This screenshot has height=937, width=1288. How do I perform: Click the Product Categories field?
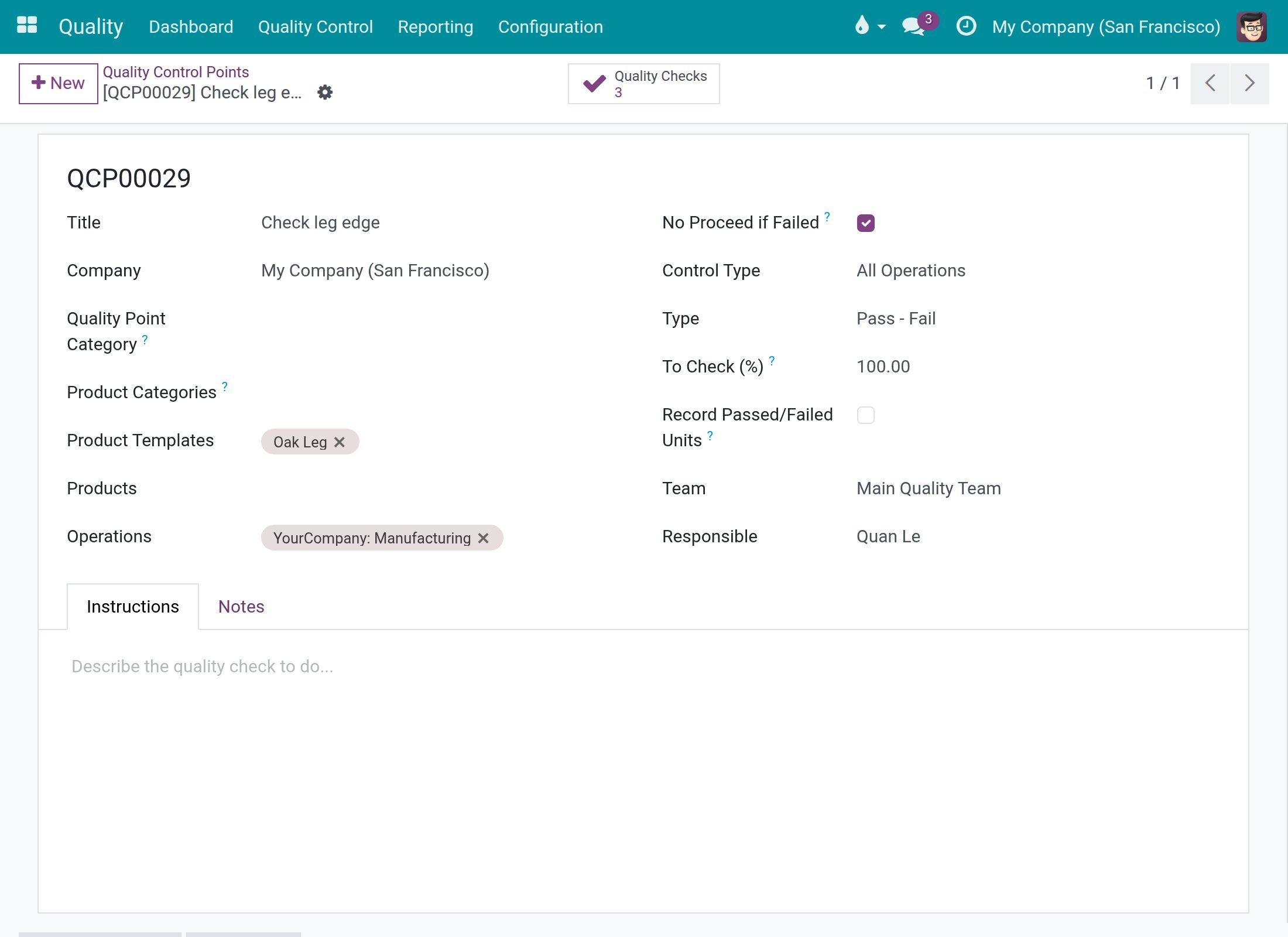[442, 392]
